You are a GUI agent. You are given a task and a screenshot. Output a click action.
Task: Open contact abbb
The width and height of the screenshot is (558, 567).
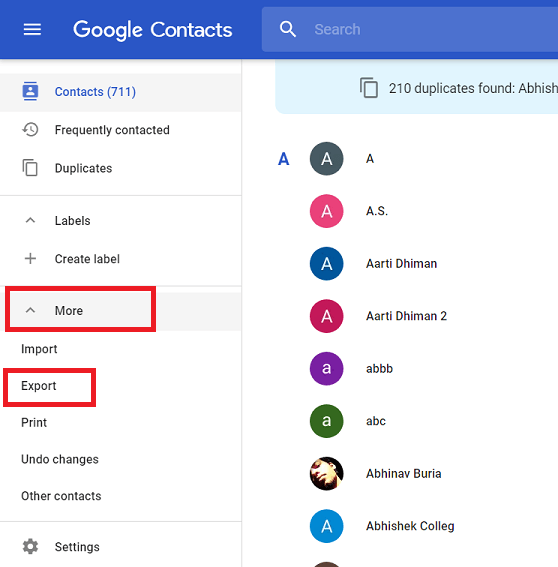point(379,368)
